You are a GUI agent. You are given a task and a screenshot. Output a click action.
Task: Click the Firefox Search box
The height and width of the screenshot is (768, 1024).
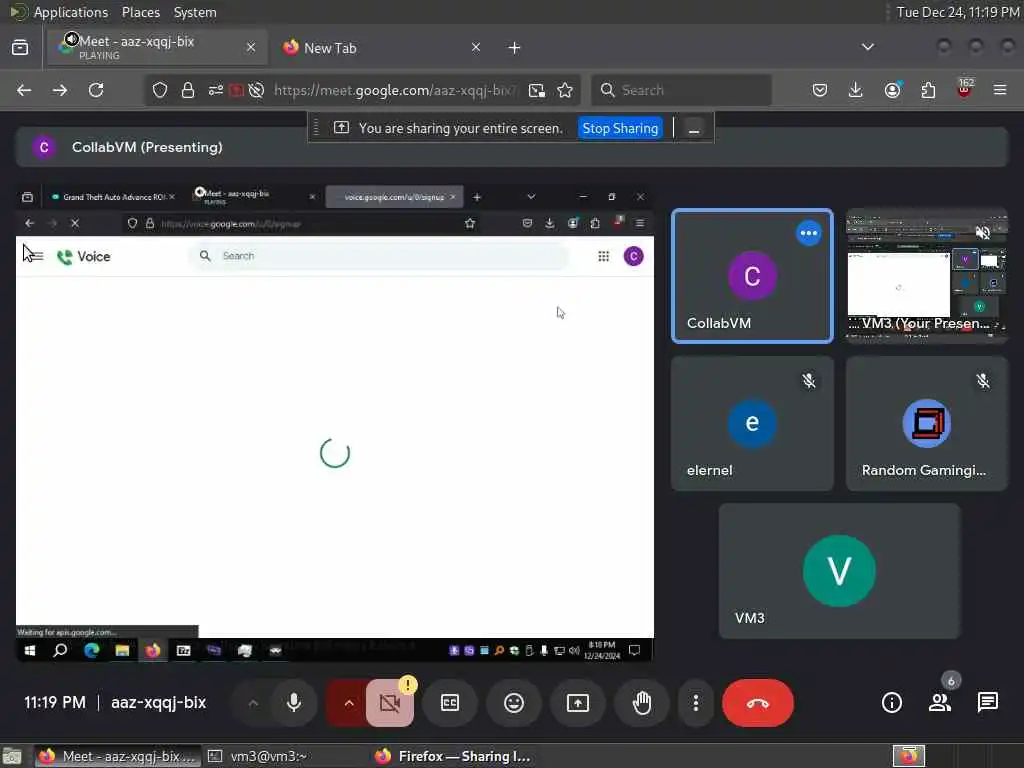point(681,90)
